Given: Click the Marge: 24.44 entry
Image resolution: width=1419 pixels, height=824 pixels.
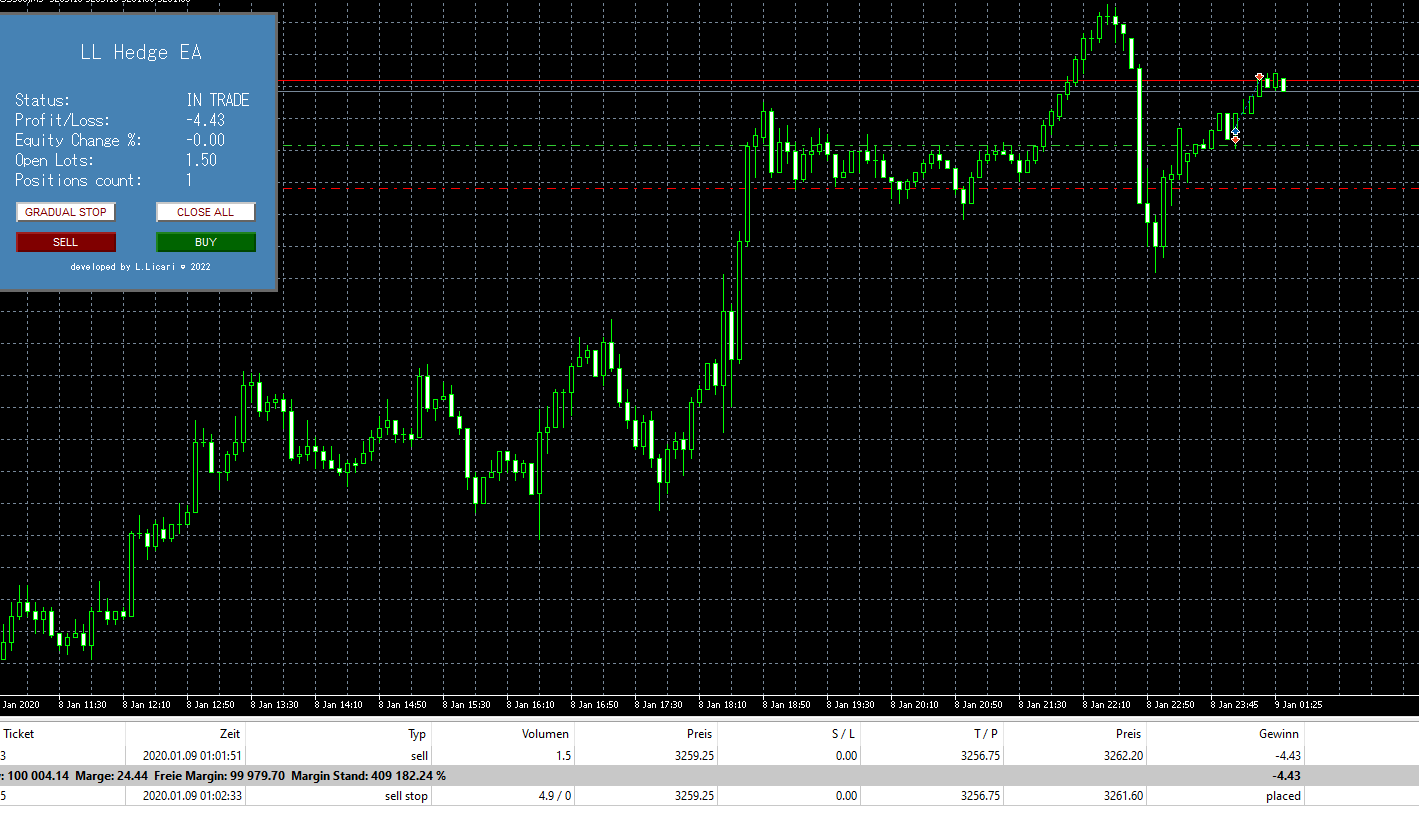Looking at the screenshot, I should (111, 776).
